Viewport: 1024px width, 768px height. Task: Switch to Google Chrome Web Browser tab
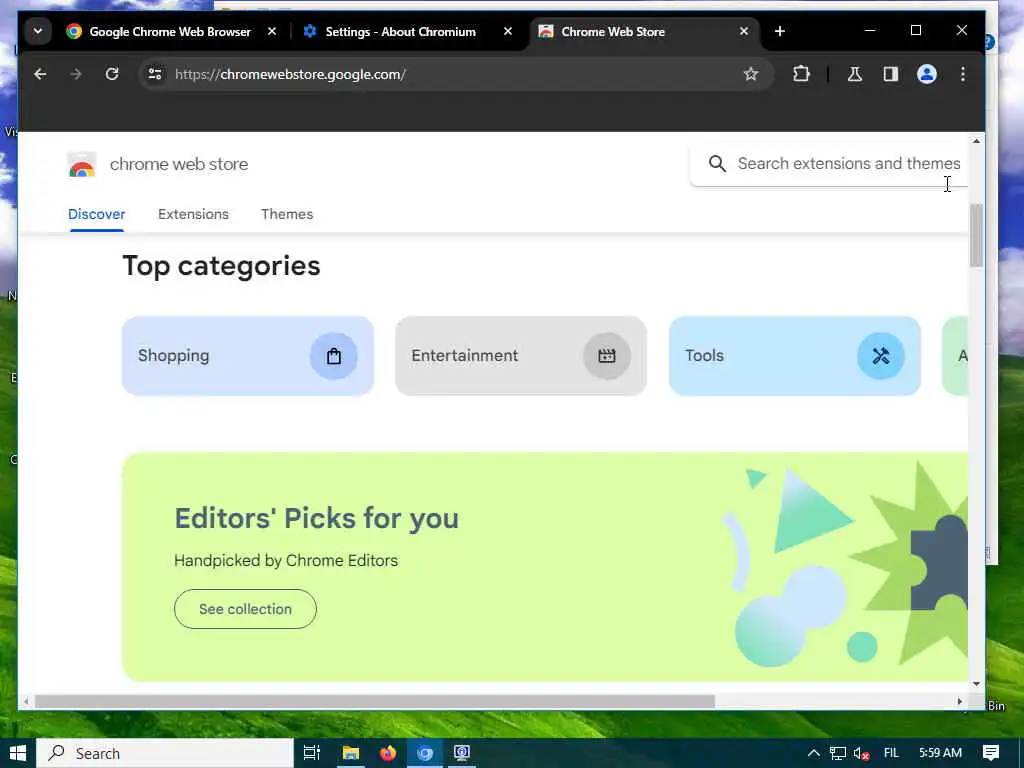tap(171, 31)
